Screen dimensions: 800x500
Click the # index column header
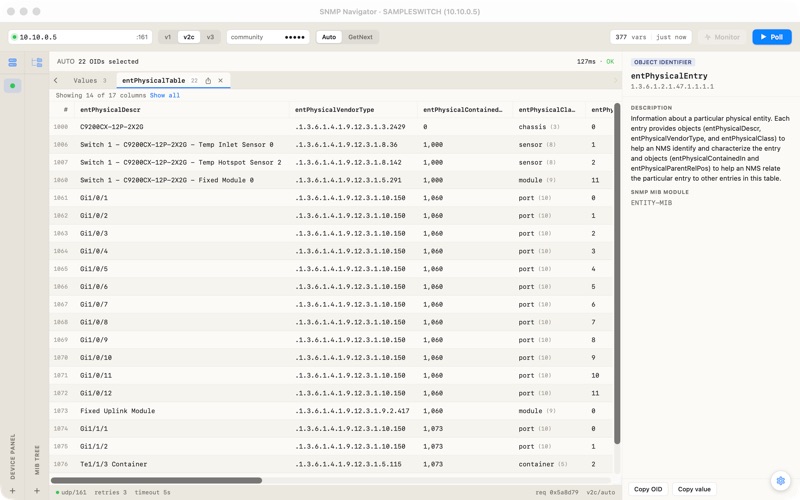(65, 110)
